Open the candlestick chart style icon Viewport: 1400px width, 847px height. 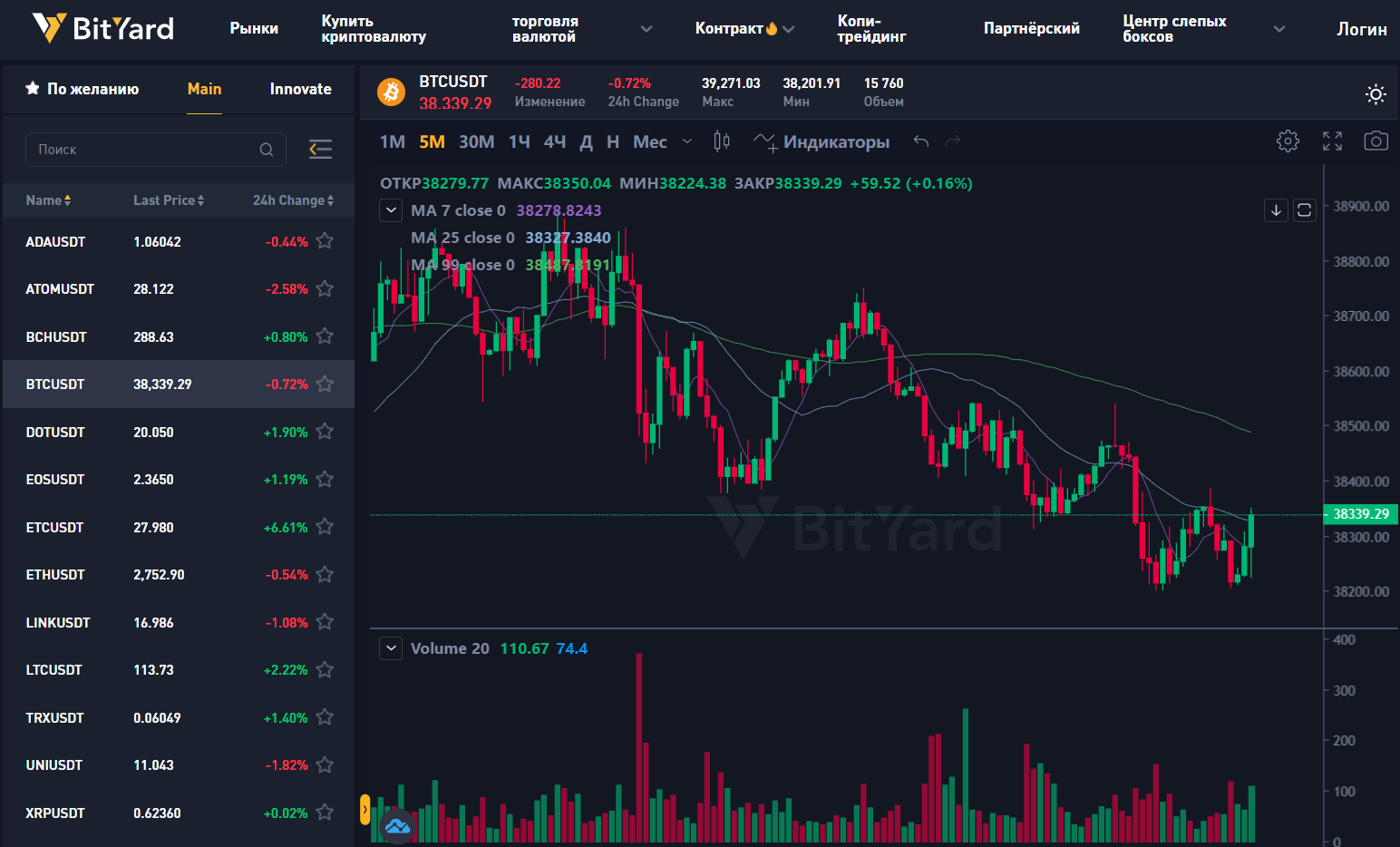[x=722, y=141]
